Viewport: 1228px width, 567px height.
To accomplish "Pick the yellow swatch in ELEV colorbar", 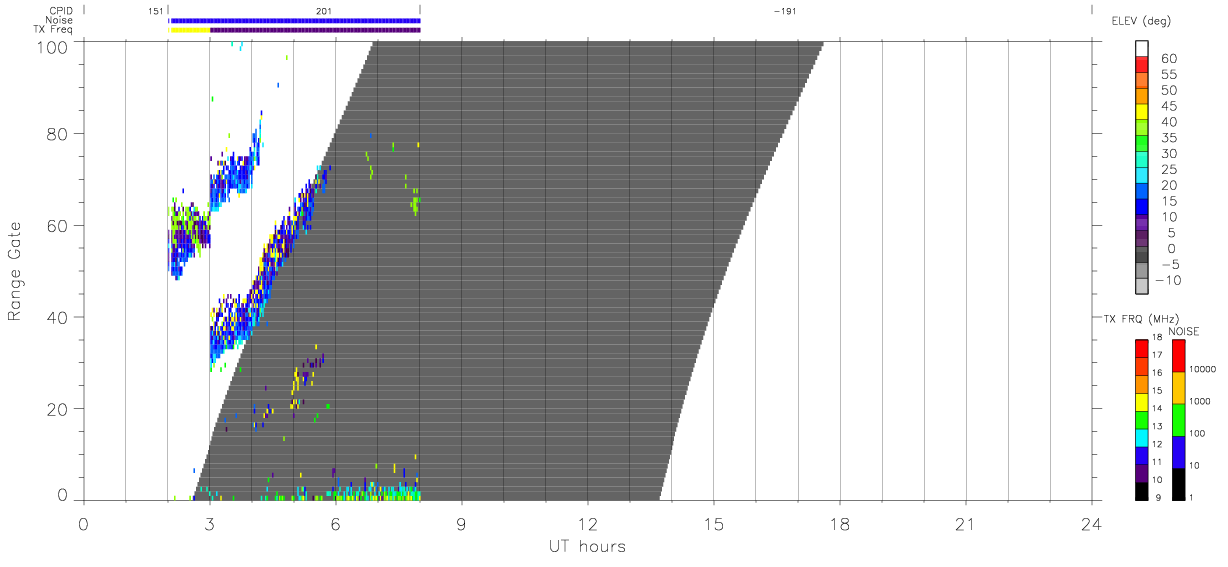I will pos(1142,113).
